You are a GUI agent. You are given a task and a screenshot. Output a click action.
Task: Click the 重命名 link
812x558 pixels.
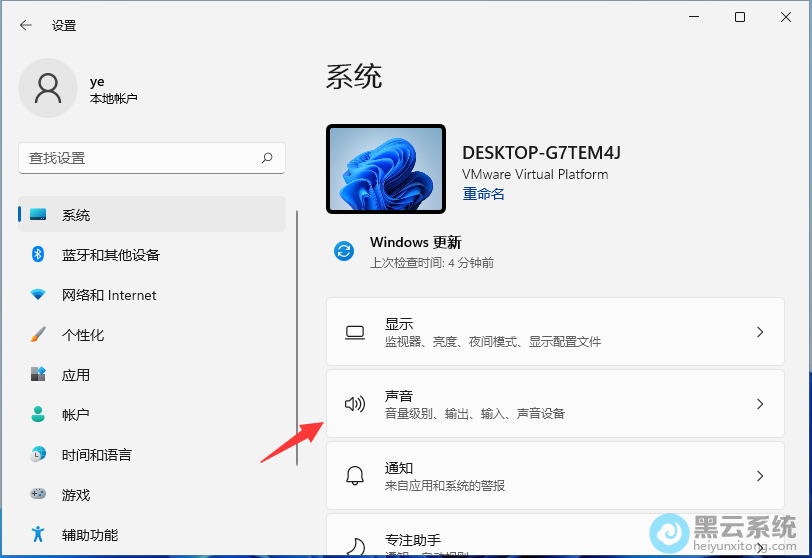click(483, 194)
